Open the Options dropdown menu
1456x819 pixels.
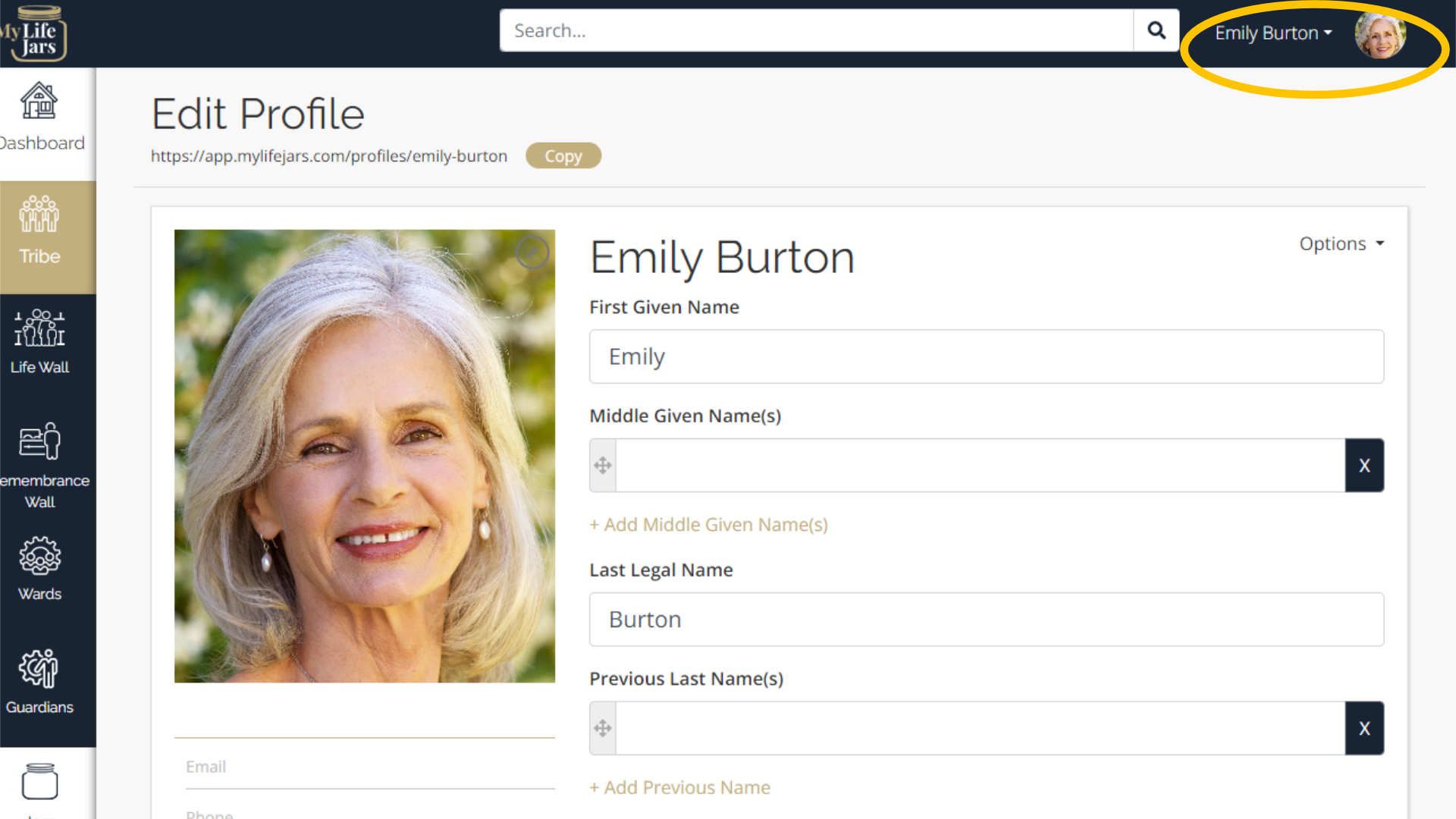(x=1341, y=243)
